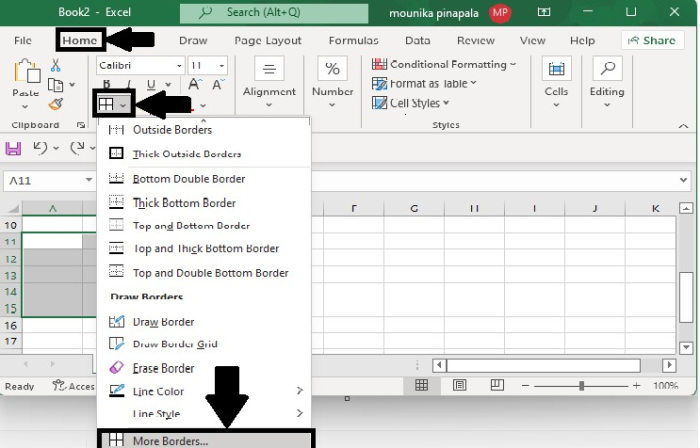Open More Borders dialog
The image size is (700, 448).
(206, 440)
